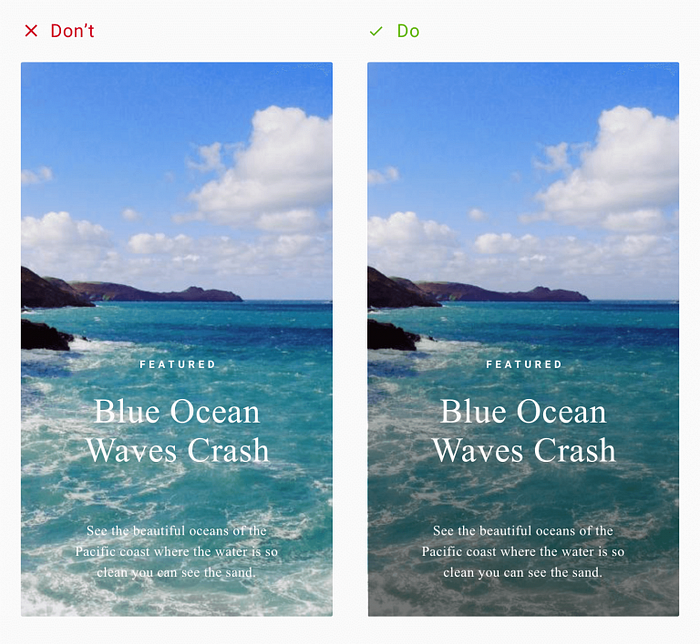Click FEATURED label in left card
The image size is (700, 644).
[x=177, y=365]
